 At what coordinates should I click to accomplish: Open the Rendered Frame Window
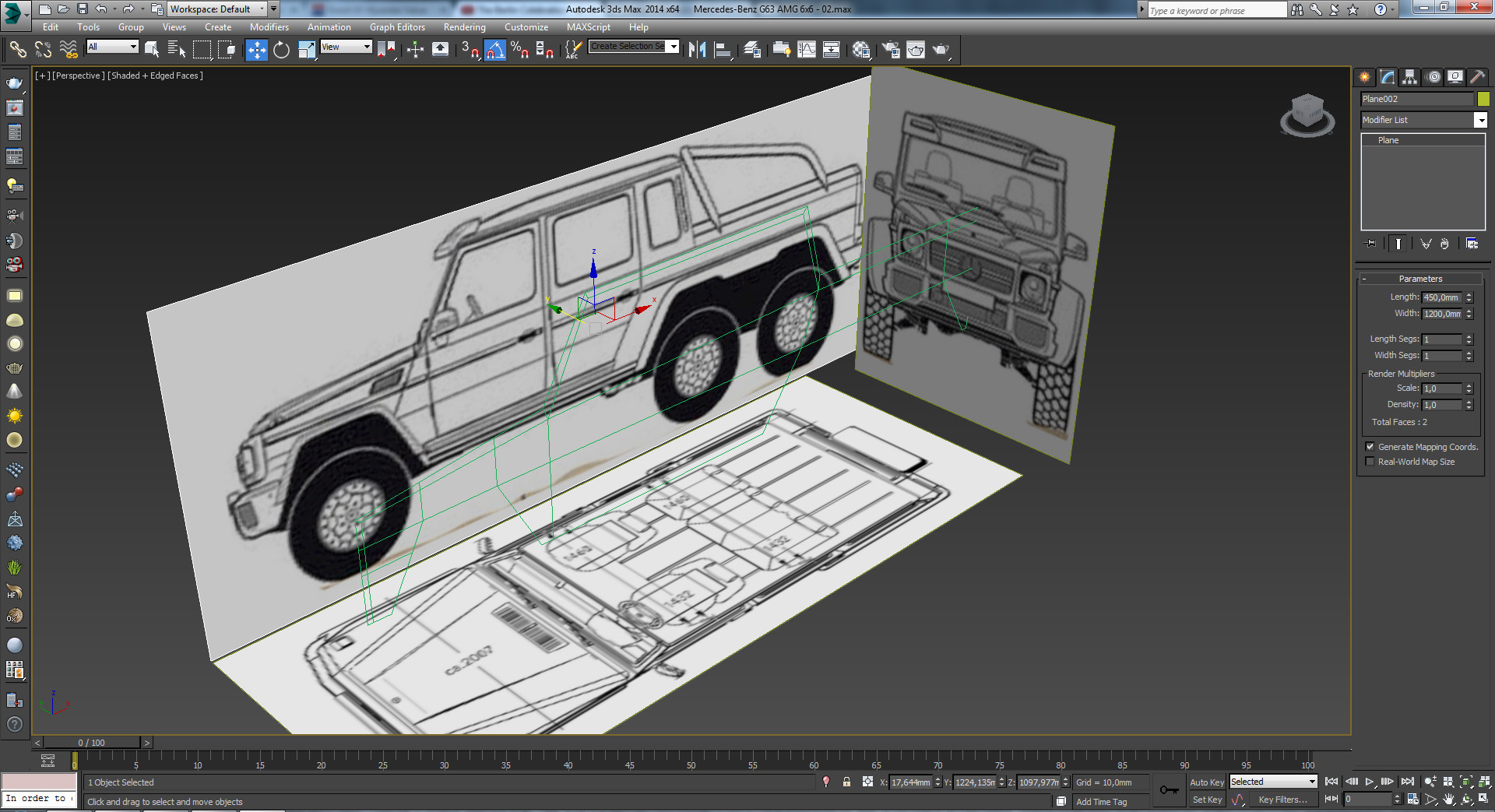[x=916, y=50]
